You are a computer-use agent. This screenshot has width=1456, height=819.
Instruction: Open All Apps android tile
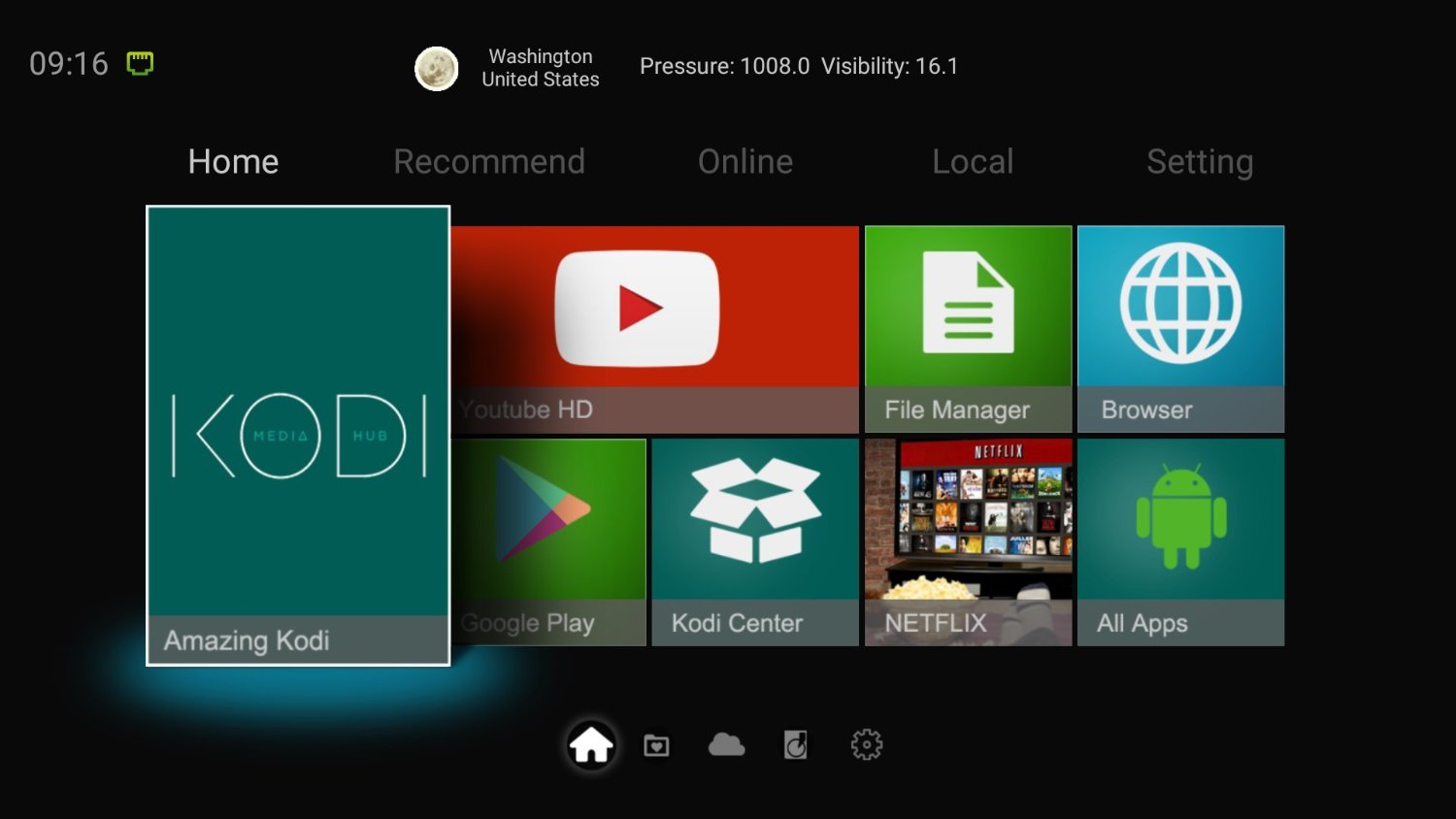(1180, 542)
